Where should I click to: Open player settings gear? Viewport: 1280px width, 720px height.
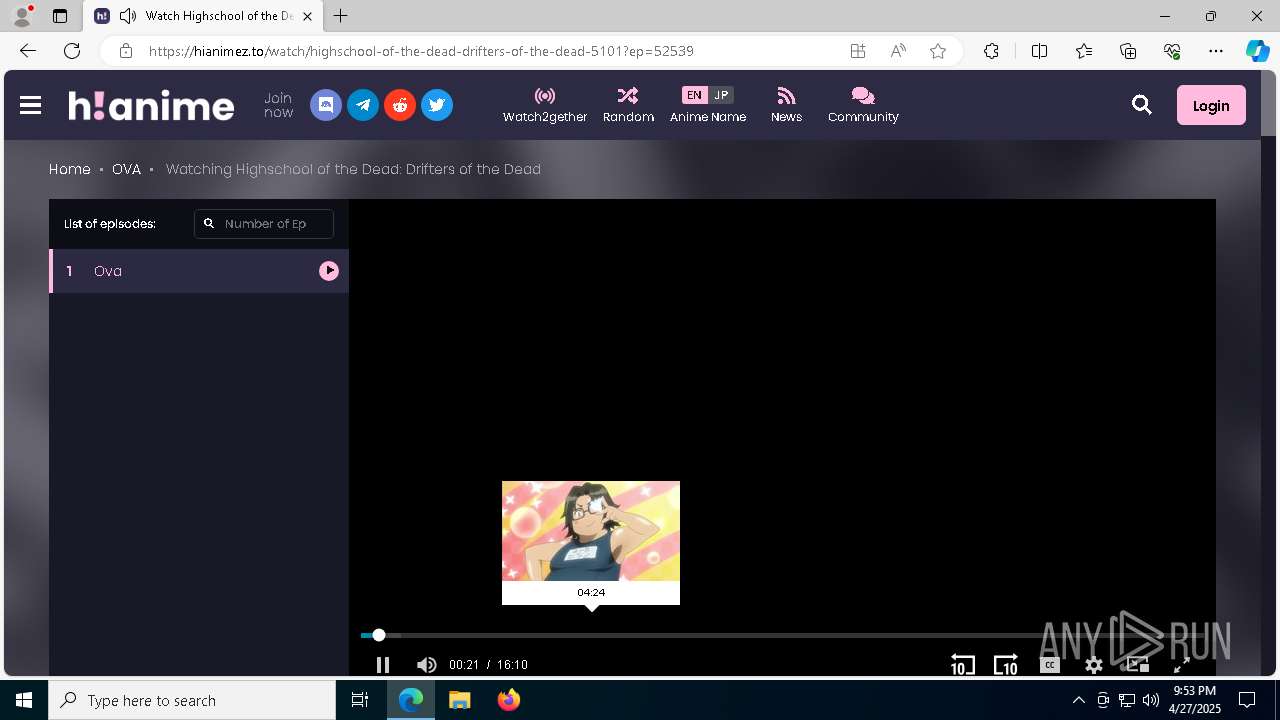[x=1094, y=665]
